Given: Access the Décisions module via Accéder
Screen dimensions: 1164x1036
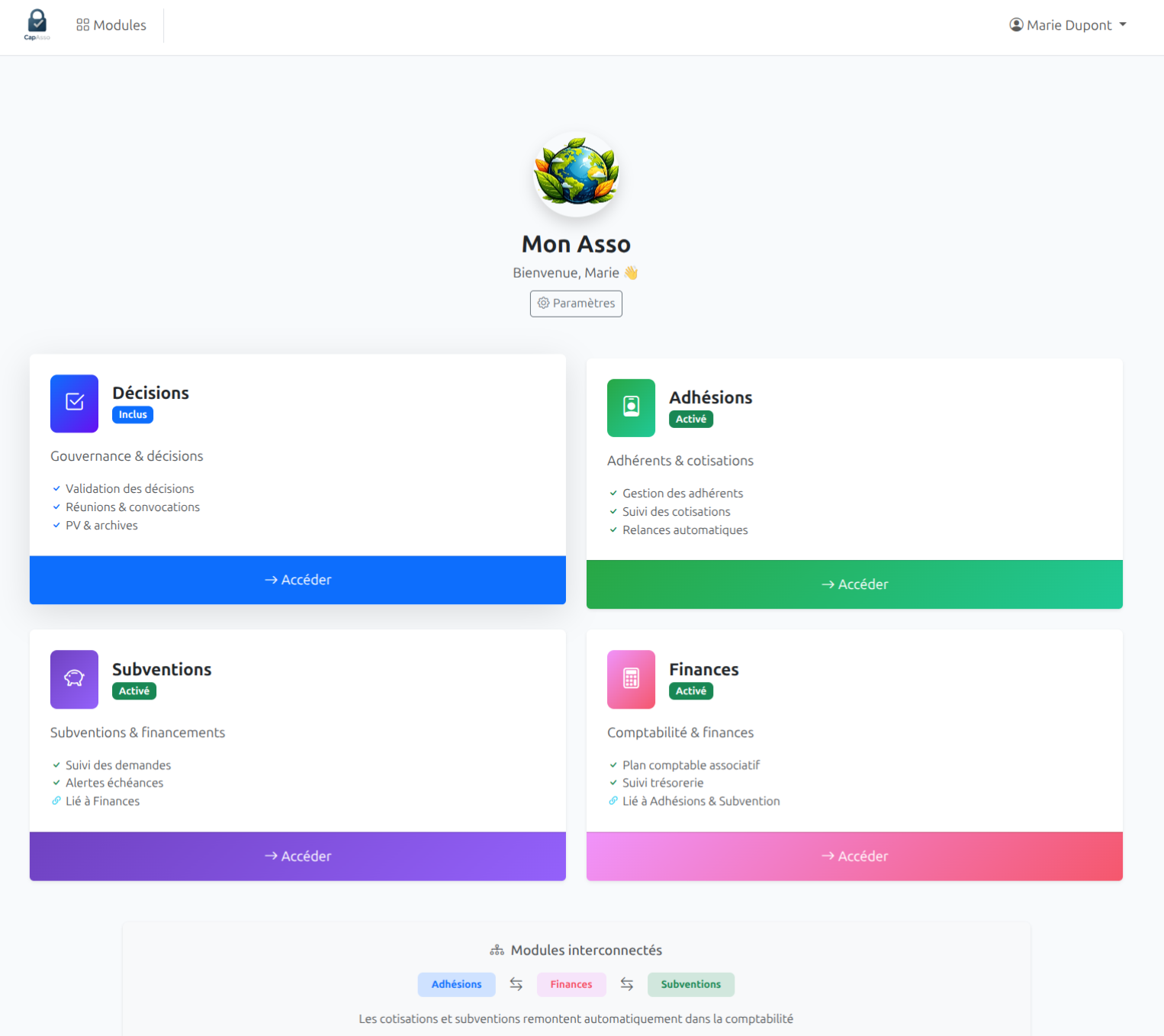Looking at the screenshot, I should tap(297, 580).
